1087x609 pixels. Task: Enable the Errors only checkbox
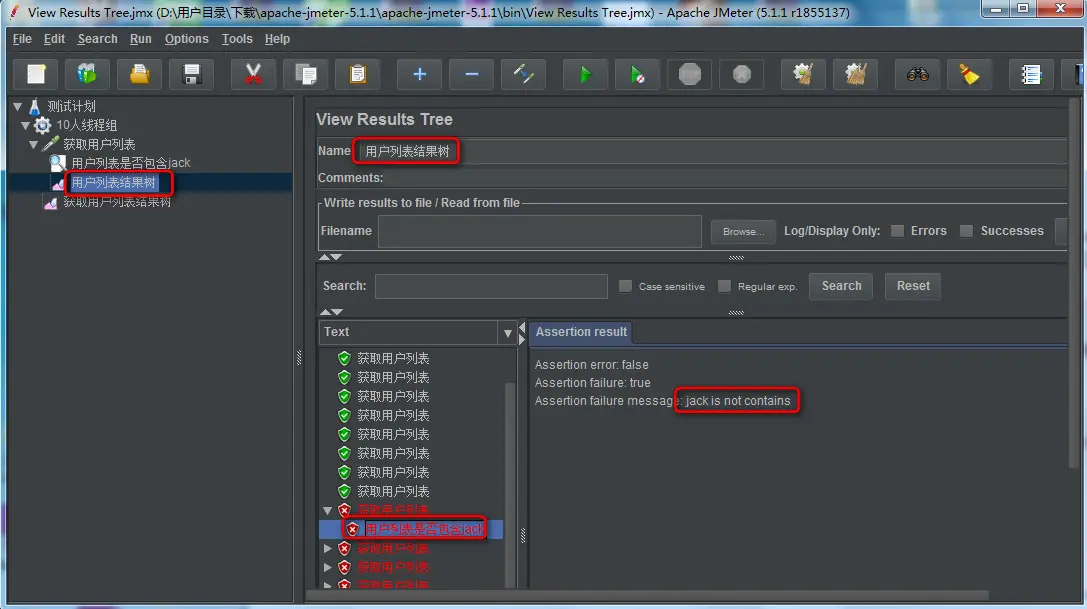pyautogui.click(x=897, y=231)
